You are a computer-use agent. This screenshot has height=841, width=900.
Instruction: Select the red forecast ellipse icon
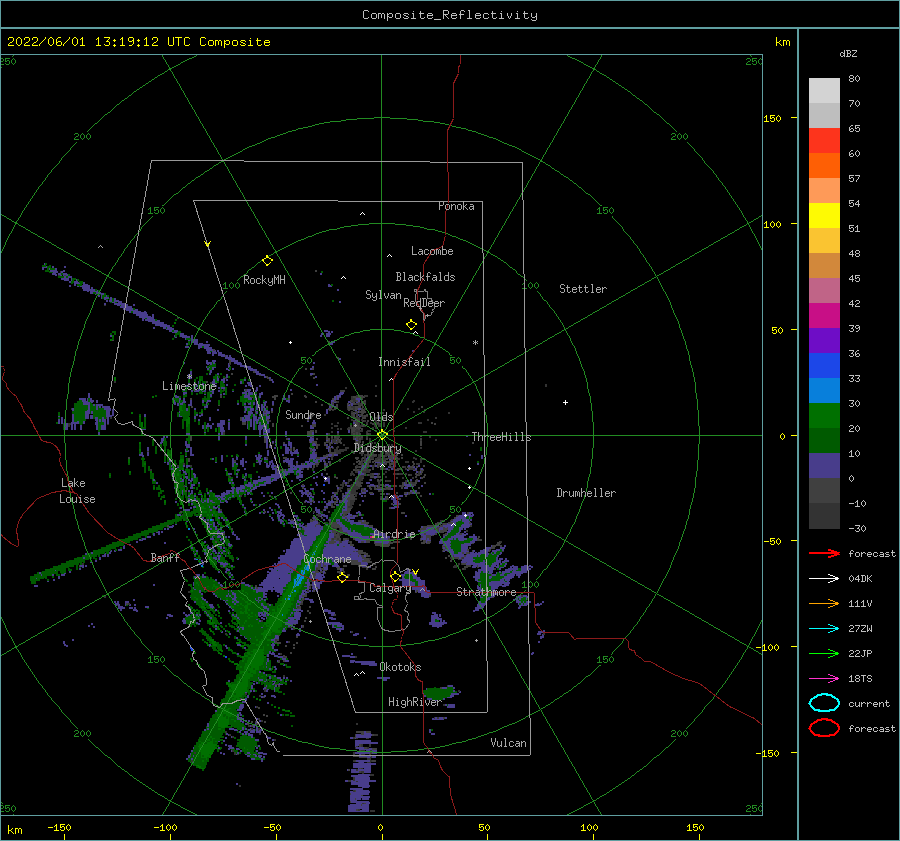[824, 728]
